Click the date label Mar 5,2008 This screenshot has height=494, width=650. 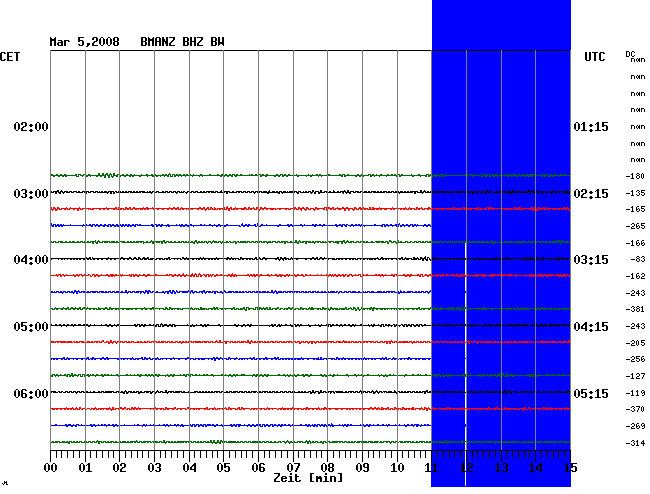click(85, 42)
